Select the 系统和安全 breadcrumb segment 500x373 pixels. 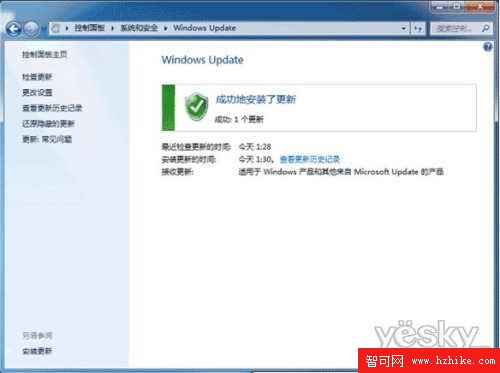(x=139, y=28)
